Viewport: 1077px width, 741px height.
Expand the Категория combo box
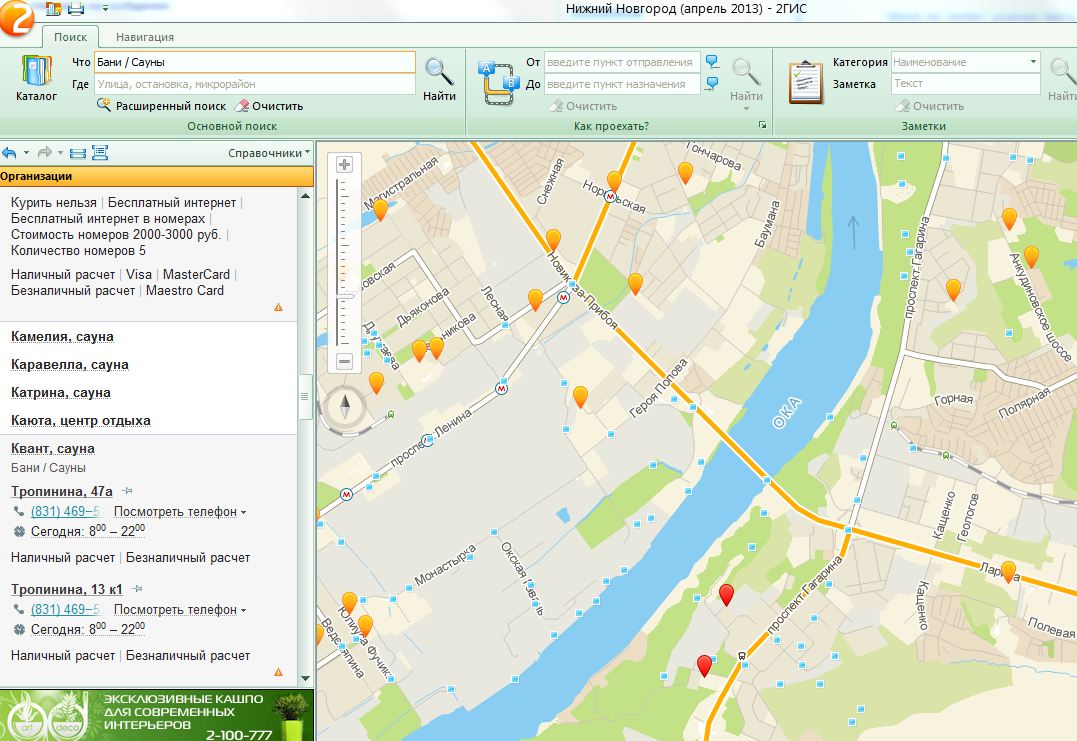[x=1033, y=62]
